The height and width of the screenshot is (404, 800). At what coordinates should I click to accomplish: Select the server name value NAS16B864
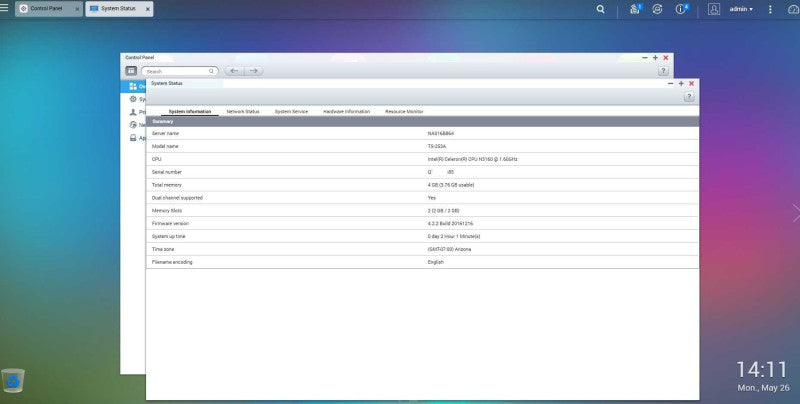coord(441,133)
